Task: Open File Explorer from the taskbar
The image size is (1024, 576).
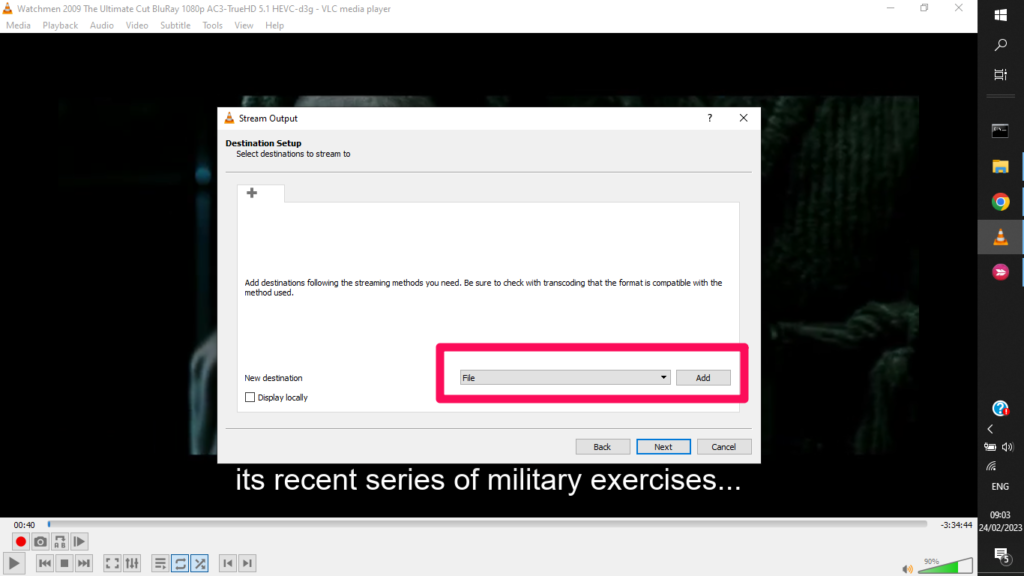Action: pos(1000,166)
